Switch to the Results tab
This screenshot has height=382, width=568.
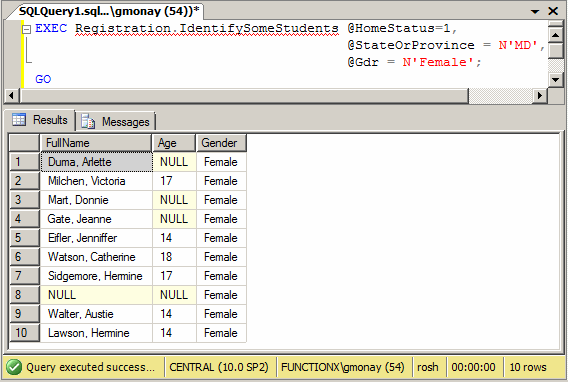39,120
